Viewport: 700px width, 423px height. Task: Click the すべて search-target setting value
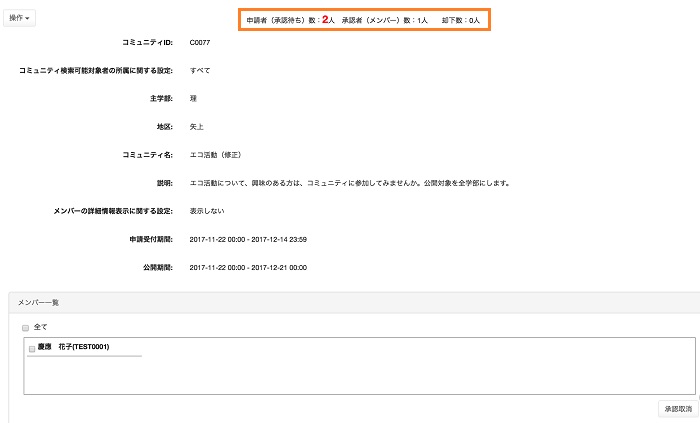point(200,71)
